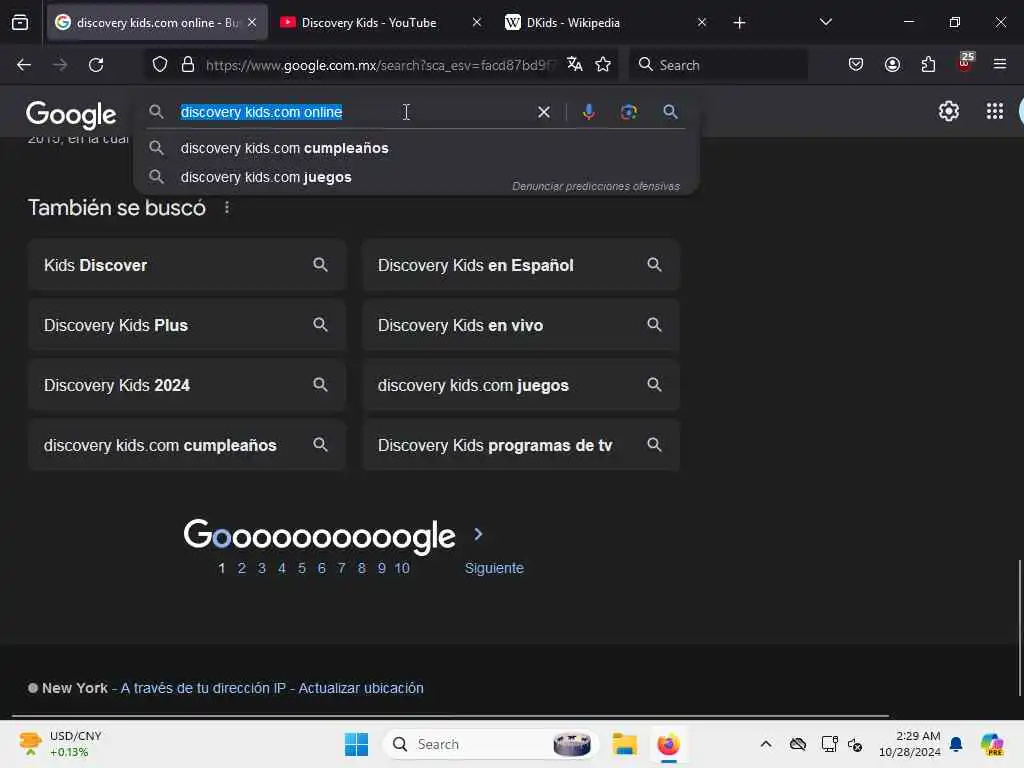Choose suggestion discovery kids.com cumpleaños
The width and height of the screenshot is (1024, 768).
[x=415, y=148]
